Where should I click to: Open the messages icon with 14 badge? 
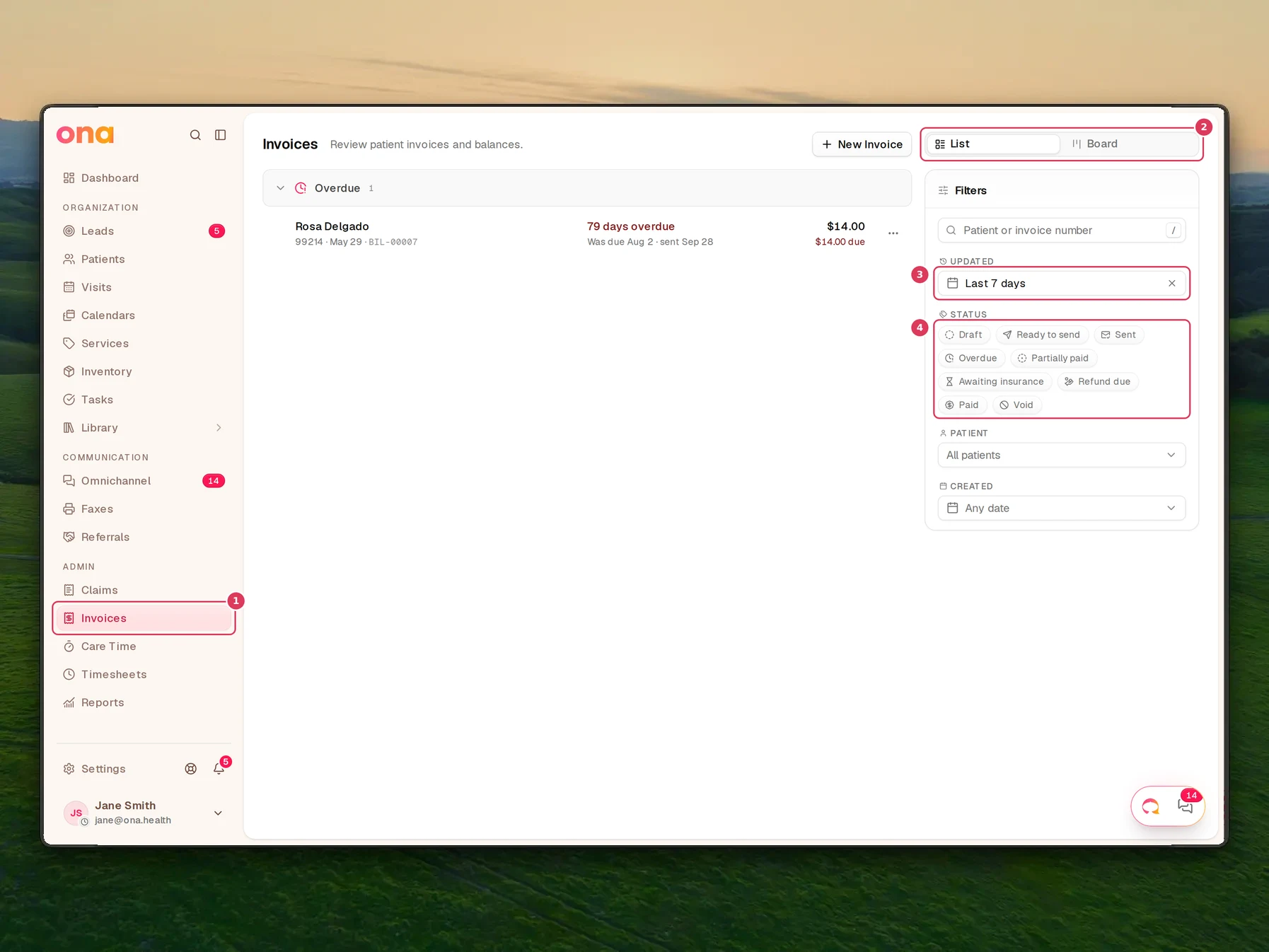click(x=1186, y=806)
